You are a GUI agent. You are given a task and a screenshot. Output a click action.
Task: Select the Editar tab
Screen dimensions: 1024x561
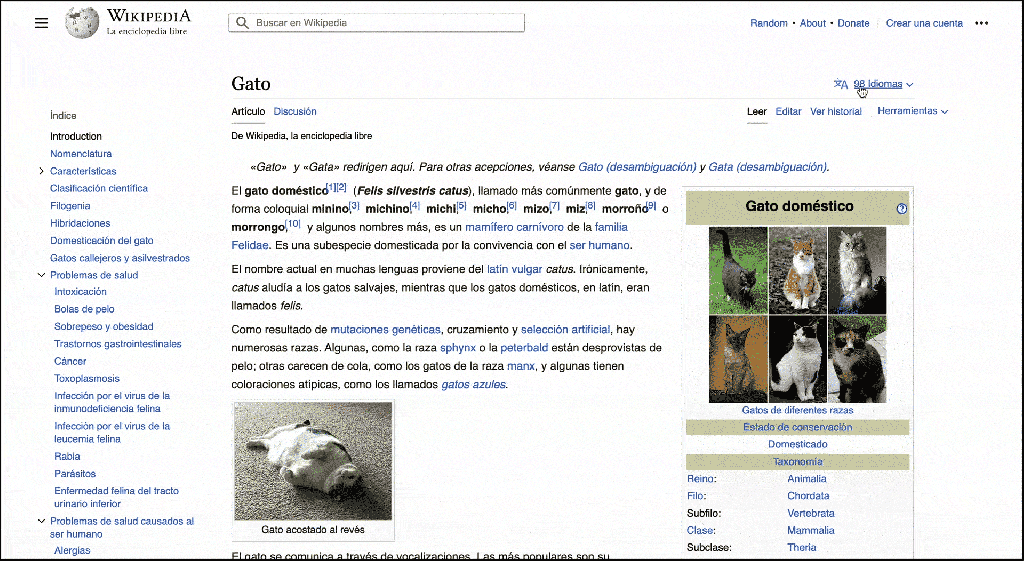click(x=788, y=111)
